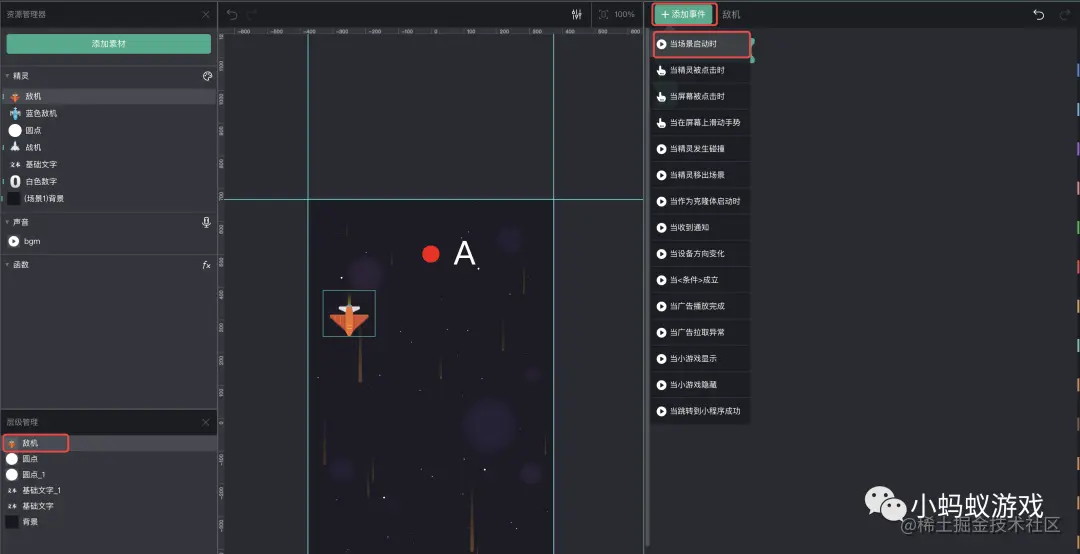Select 基础文字_1 layer in 层级管理
Viewport: 1080px width, 554px height.
click(x=109, y=490)
